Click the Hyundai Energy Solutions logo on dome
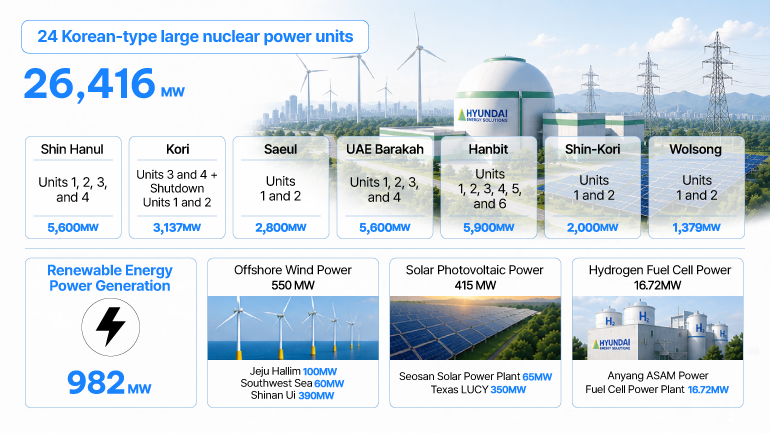Viewport: 770px width, 433px height. (483, 115)
